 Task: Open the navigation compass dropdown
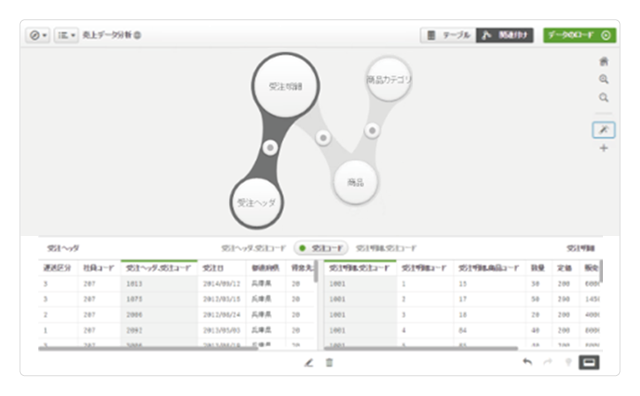pos(38,35)
